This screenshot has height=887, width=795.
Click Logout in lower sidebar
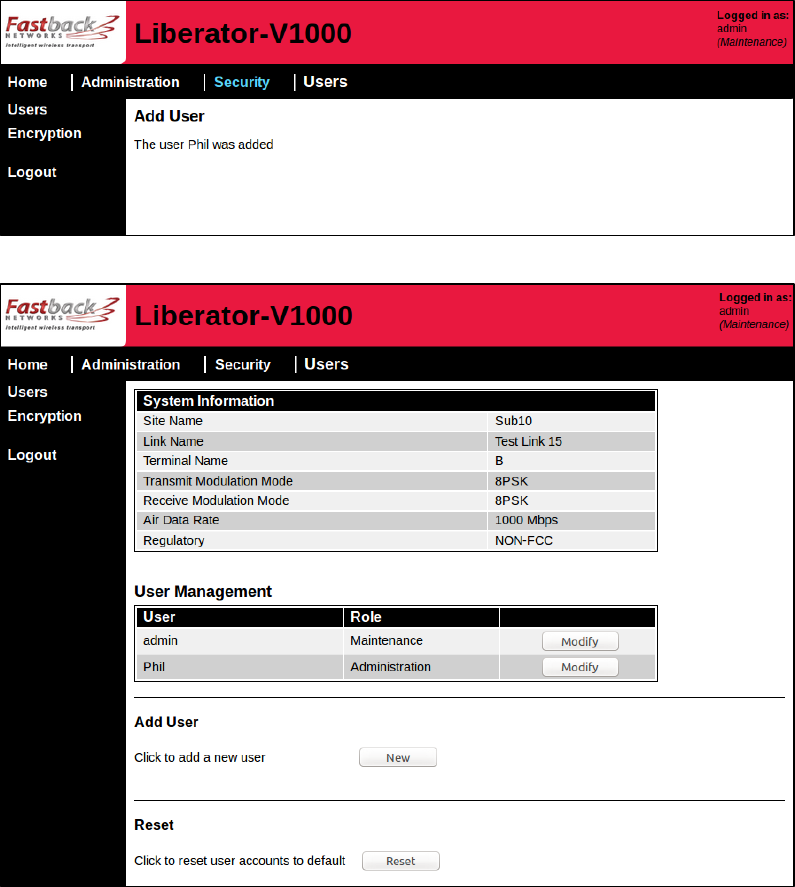(x=32, y=455)
